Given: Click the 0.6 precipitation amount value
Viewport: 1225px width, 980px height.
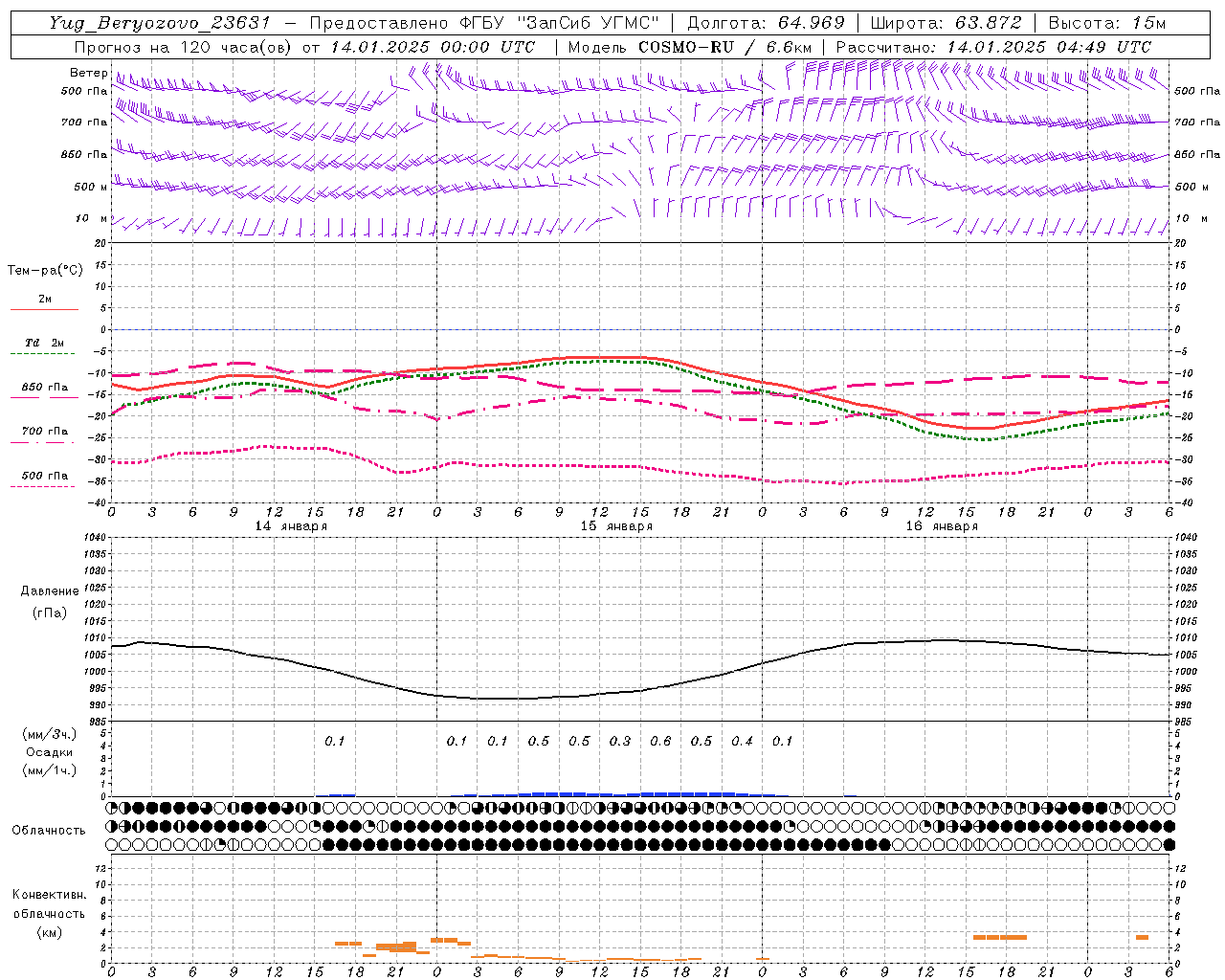Looking at the screenshot, I should [x=660, y=741].
